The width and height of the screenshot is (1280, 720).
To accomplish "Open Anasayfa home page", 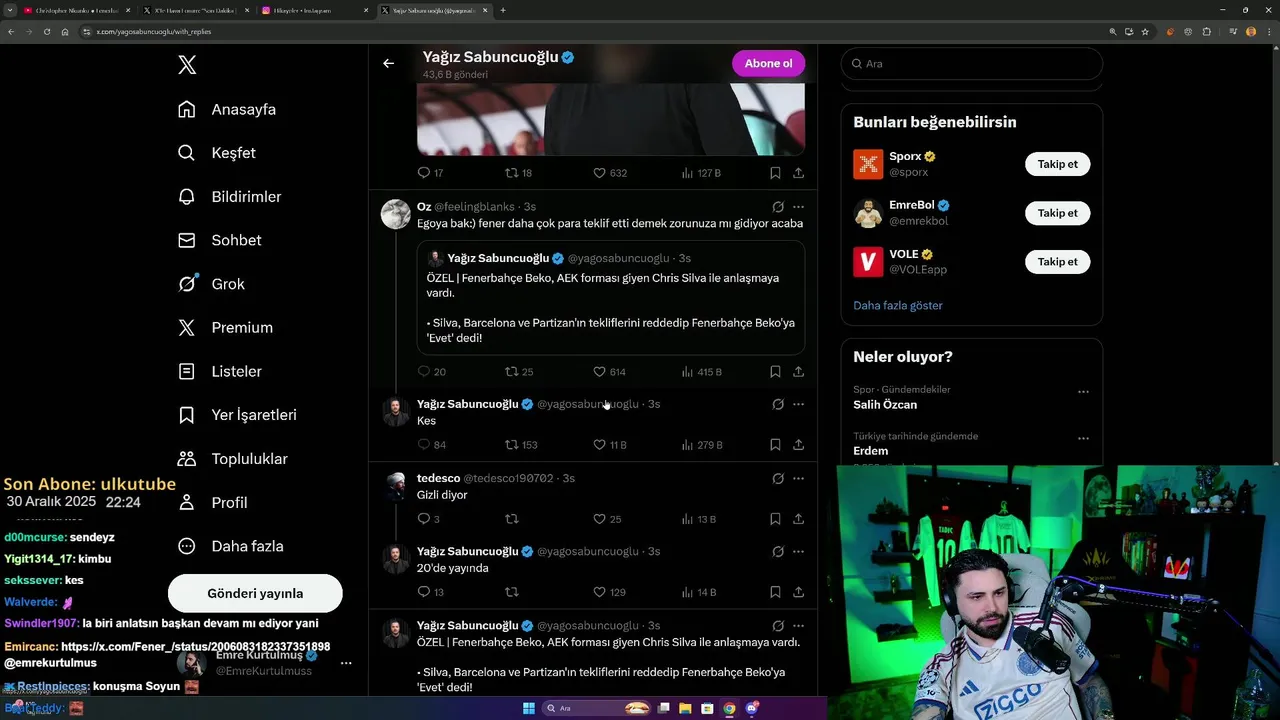I will (x=227, y=109).
